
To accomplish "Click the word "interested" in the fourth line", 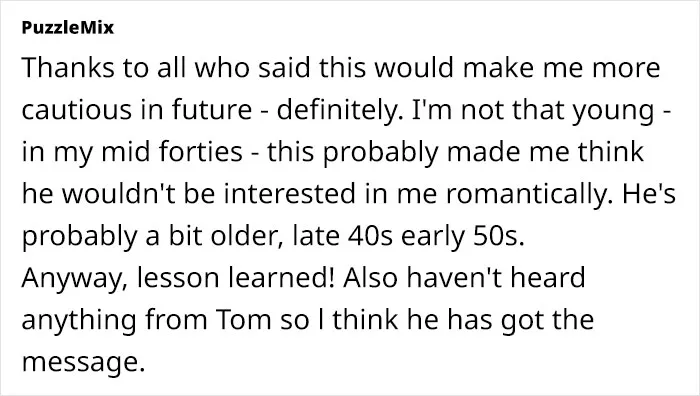I will click(x=290, y=194).
